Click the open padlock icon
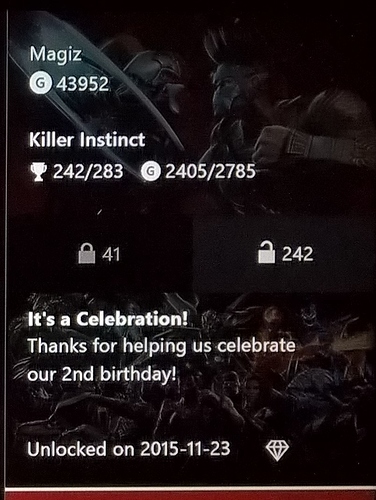Screen dimensions: 376x500 tap(267, 252)
